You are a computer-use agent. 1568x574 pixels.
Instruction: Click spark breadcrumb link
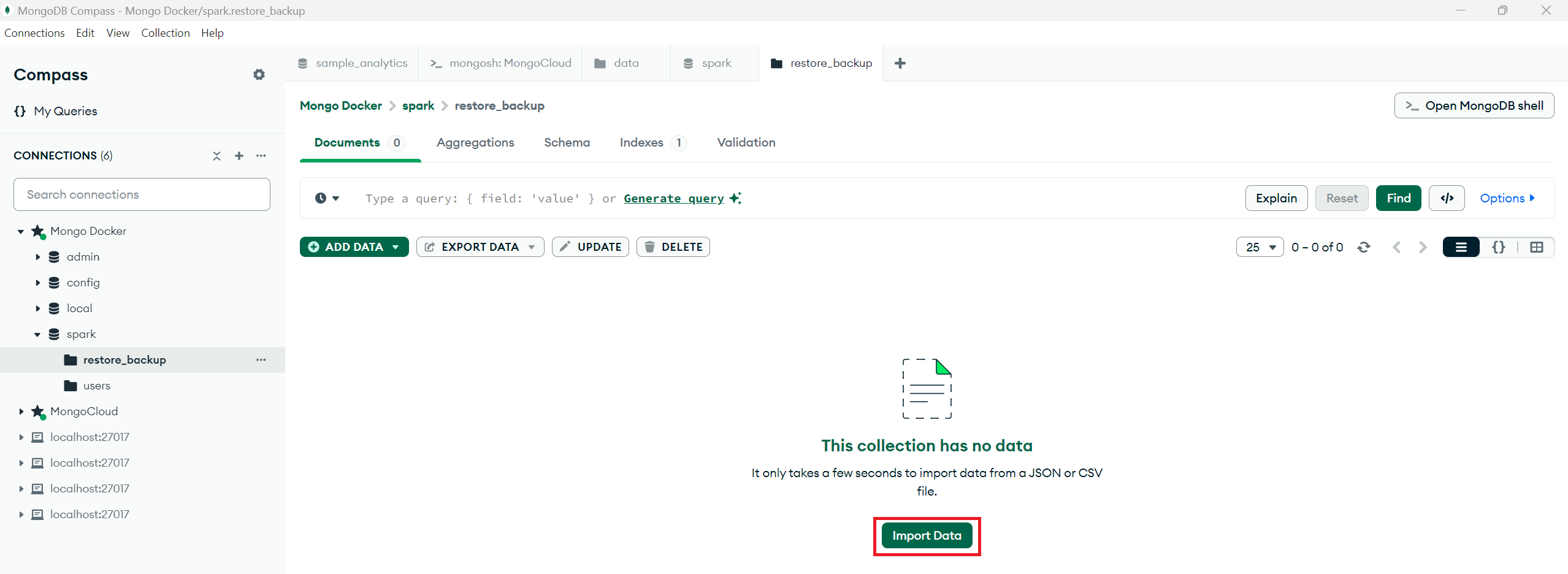point(418,105)
